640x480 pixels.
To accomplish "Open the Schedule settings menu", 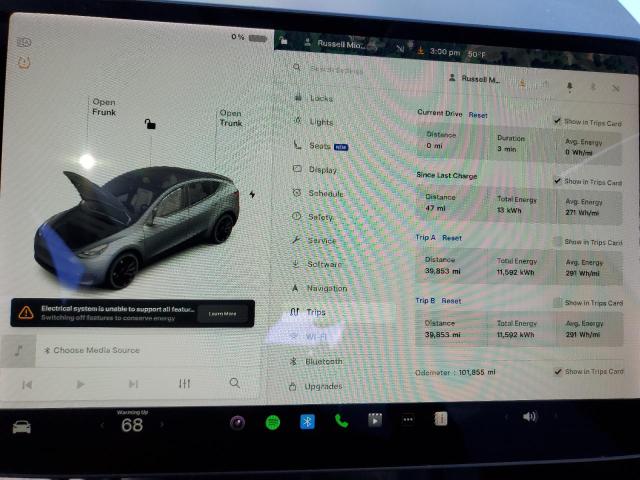I will pyautogui.click(x=318, y=193).
